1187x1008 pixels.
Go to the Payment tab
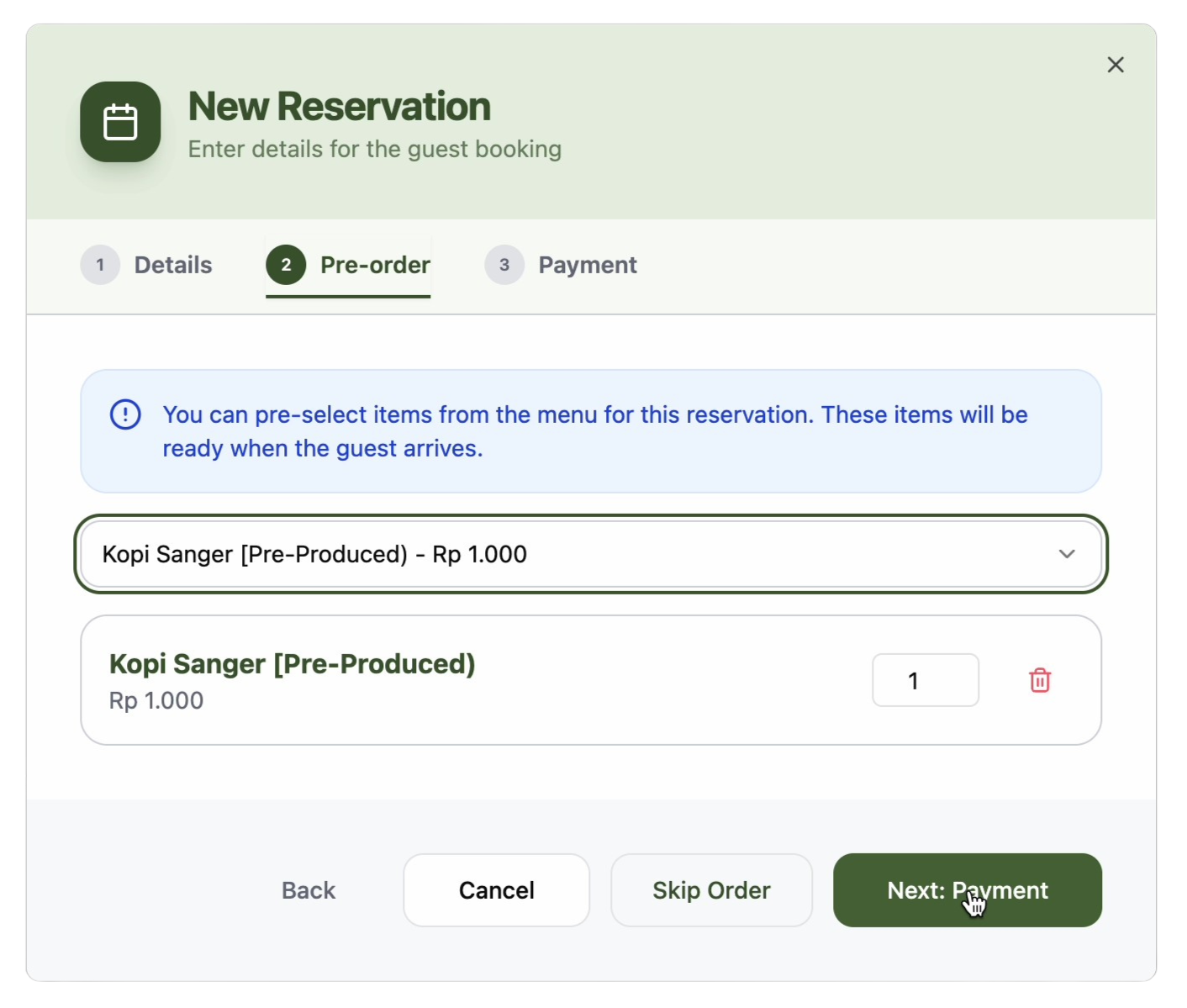587,265
